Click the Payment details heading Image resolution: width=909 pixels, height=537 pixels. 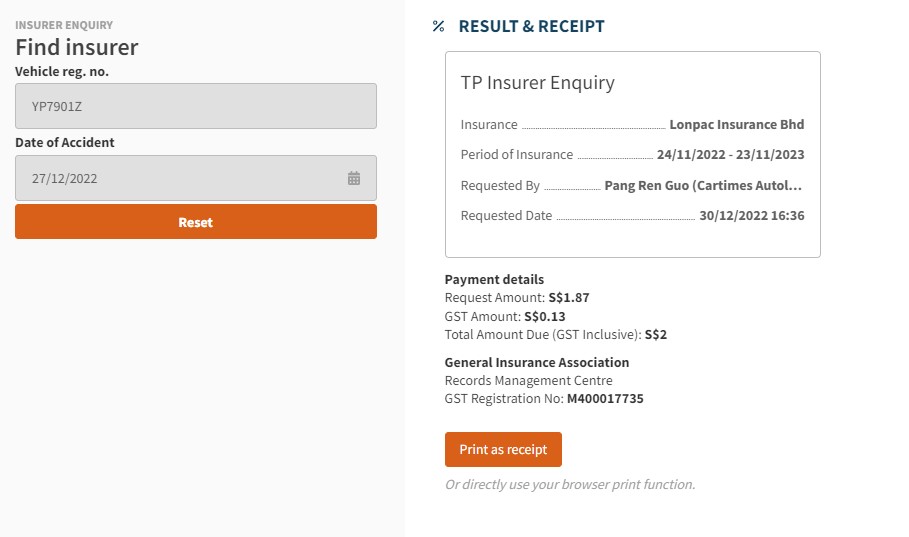pos(494,280)
